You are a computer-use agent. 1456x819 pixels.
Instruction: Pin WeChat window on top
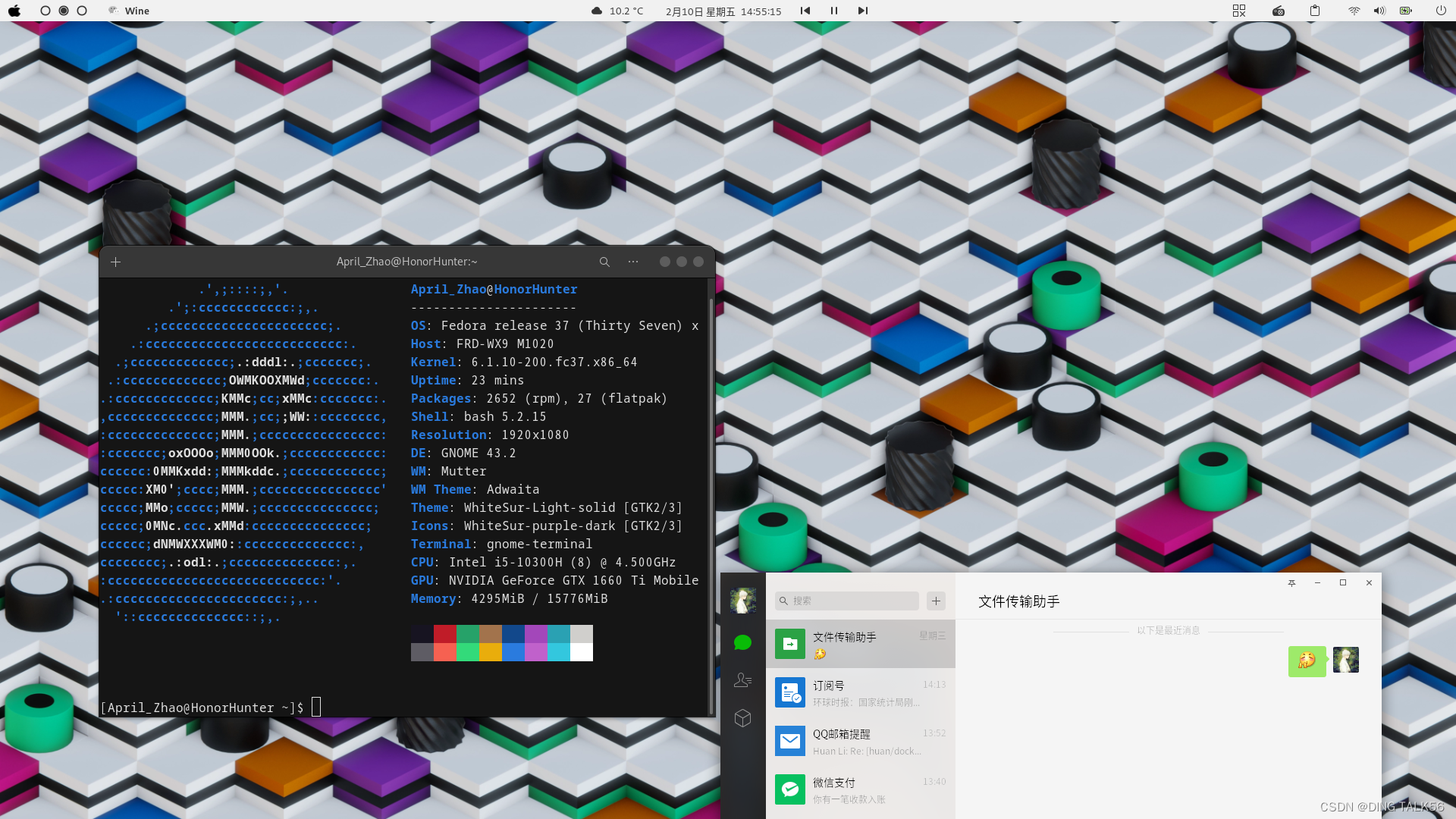(1291, 582)
